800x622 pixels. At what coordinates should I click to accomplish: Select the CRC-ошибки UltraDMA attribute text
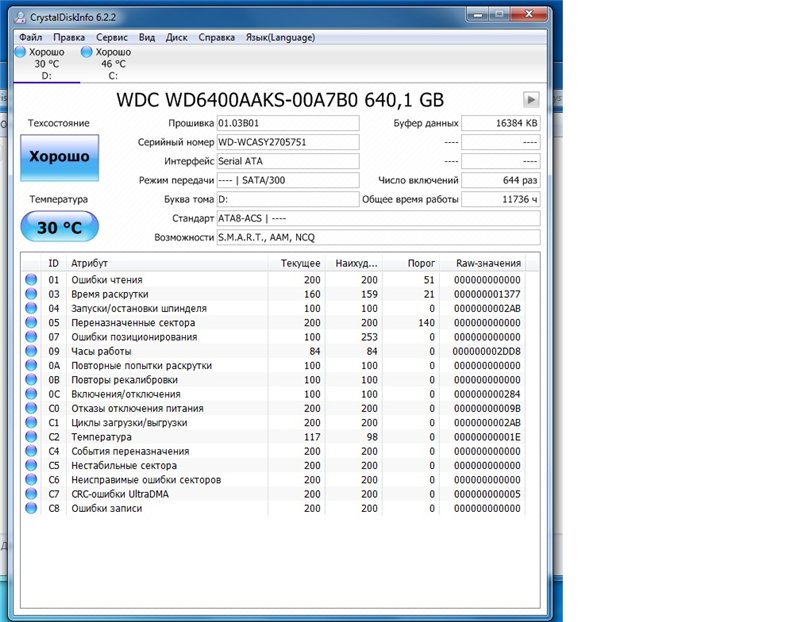click(120, 494)
